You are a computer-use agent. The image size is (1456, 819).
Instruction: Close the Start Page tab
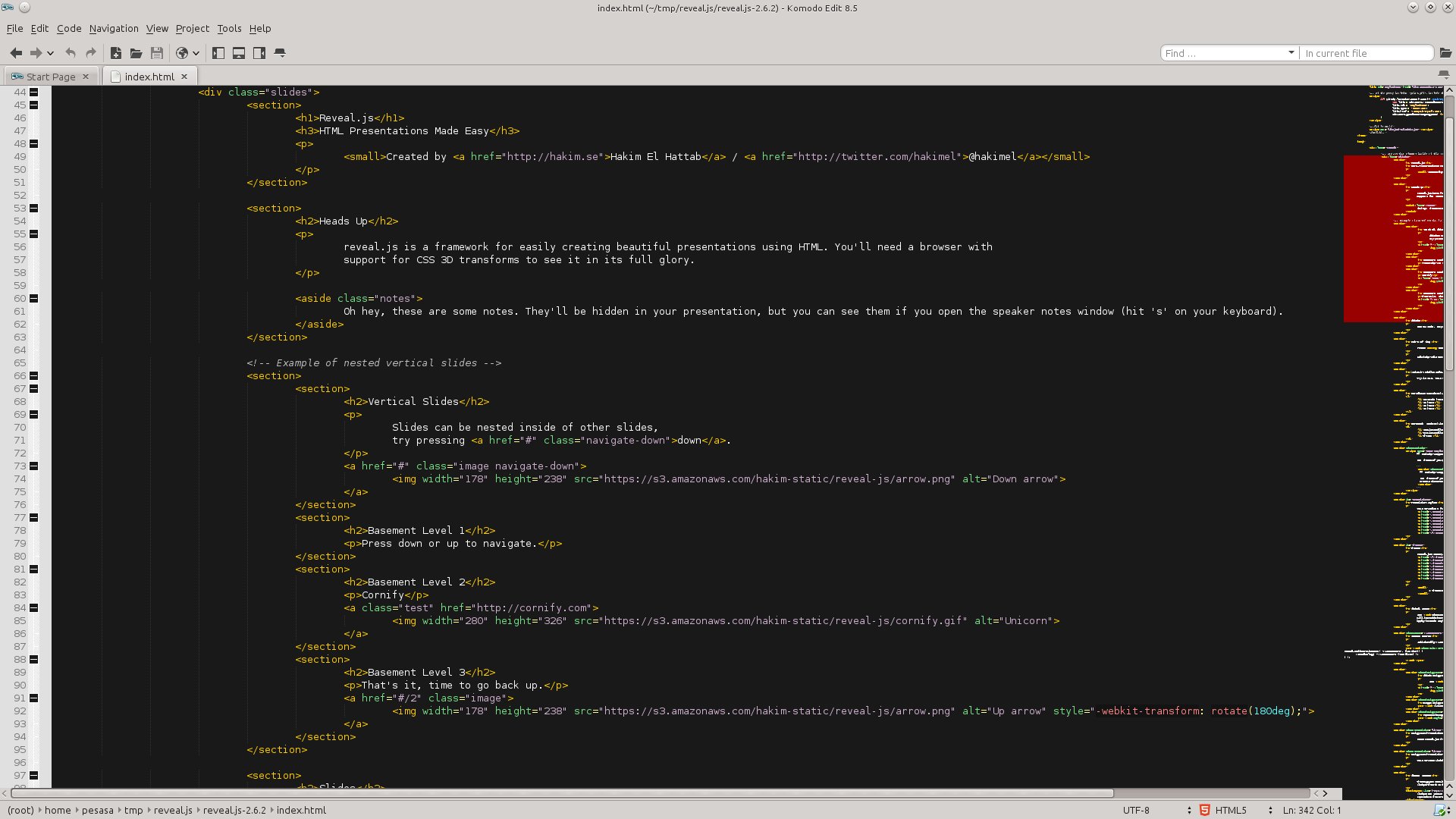tap(86, 77)
